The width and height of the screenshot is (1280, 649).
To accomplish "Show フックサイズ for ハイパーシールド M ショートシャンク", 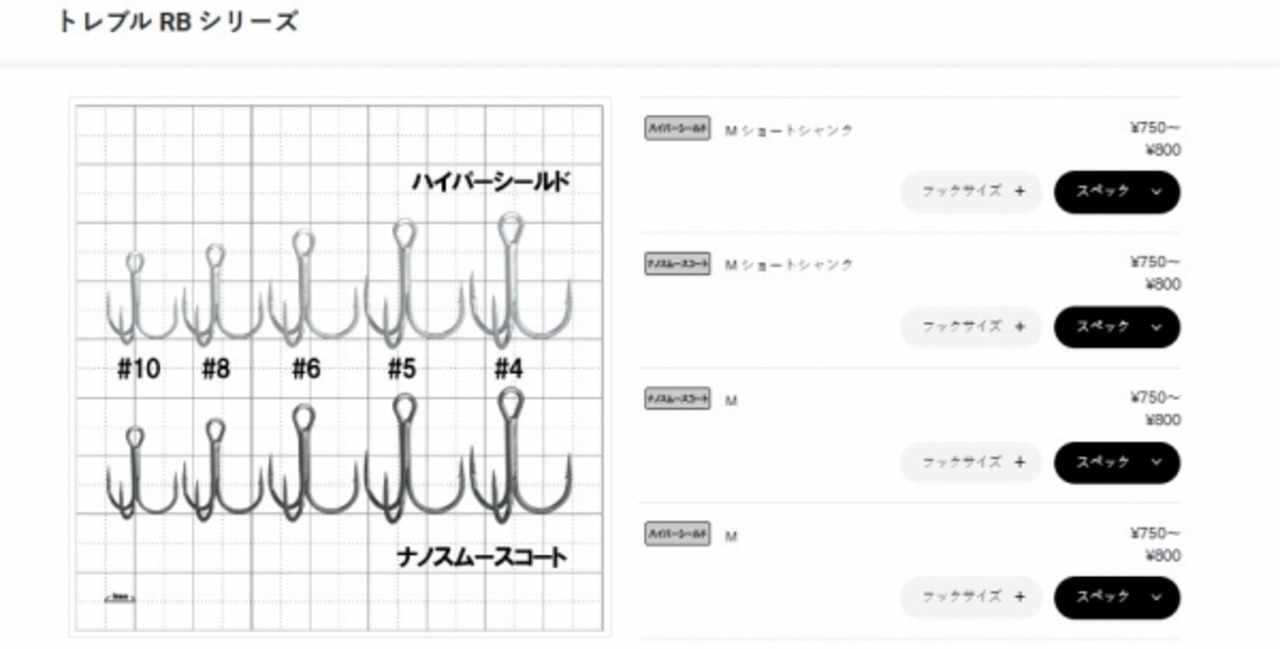I will tap(971, 192).
